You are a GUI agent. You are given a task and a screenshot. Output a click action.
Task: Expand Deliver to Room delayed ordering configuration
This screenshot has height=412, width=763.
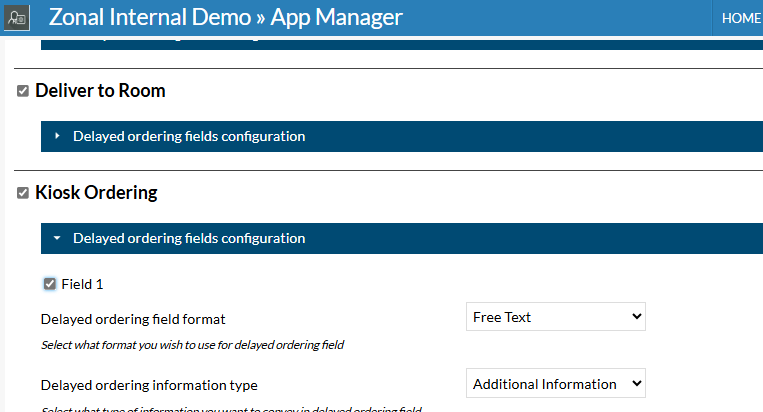401,136
